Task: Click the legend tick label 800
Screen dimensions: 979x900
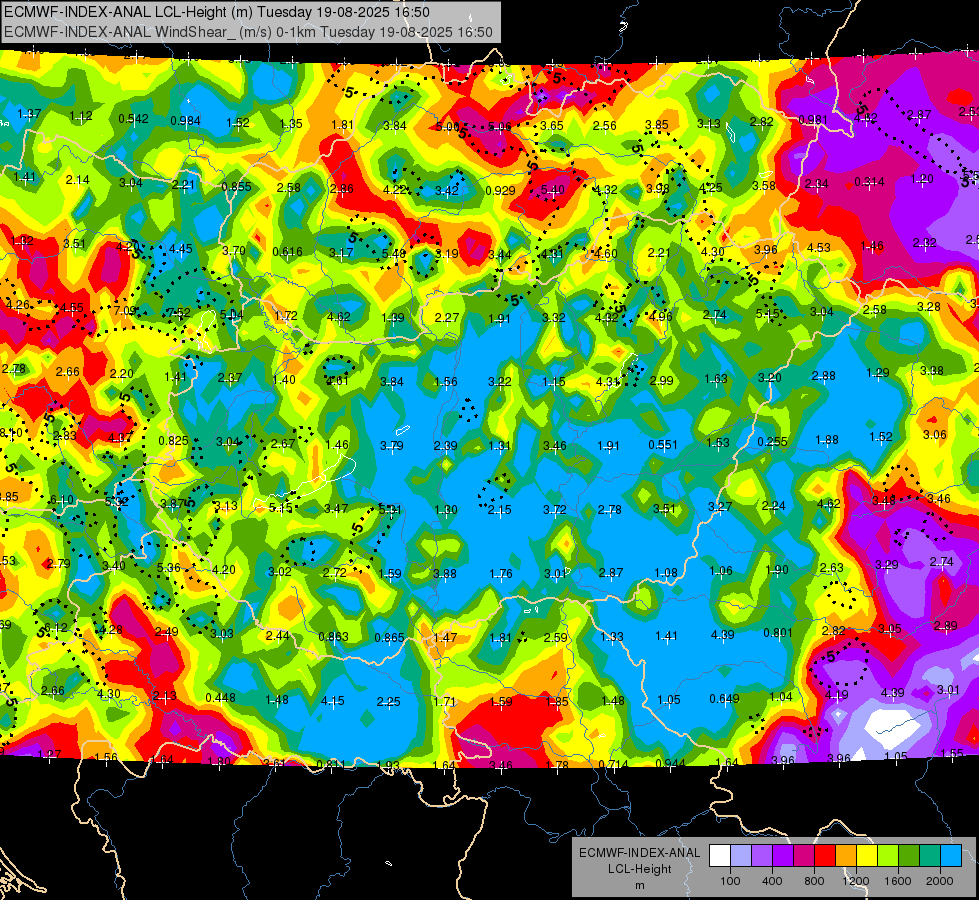Action: click(x=814, y=881)
